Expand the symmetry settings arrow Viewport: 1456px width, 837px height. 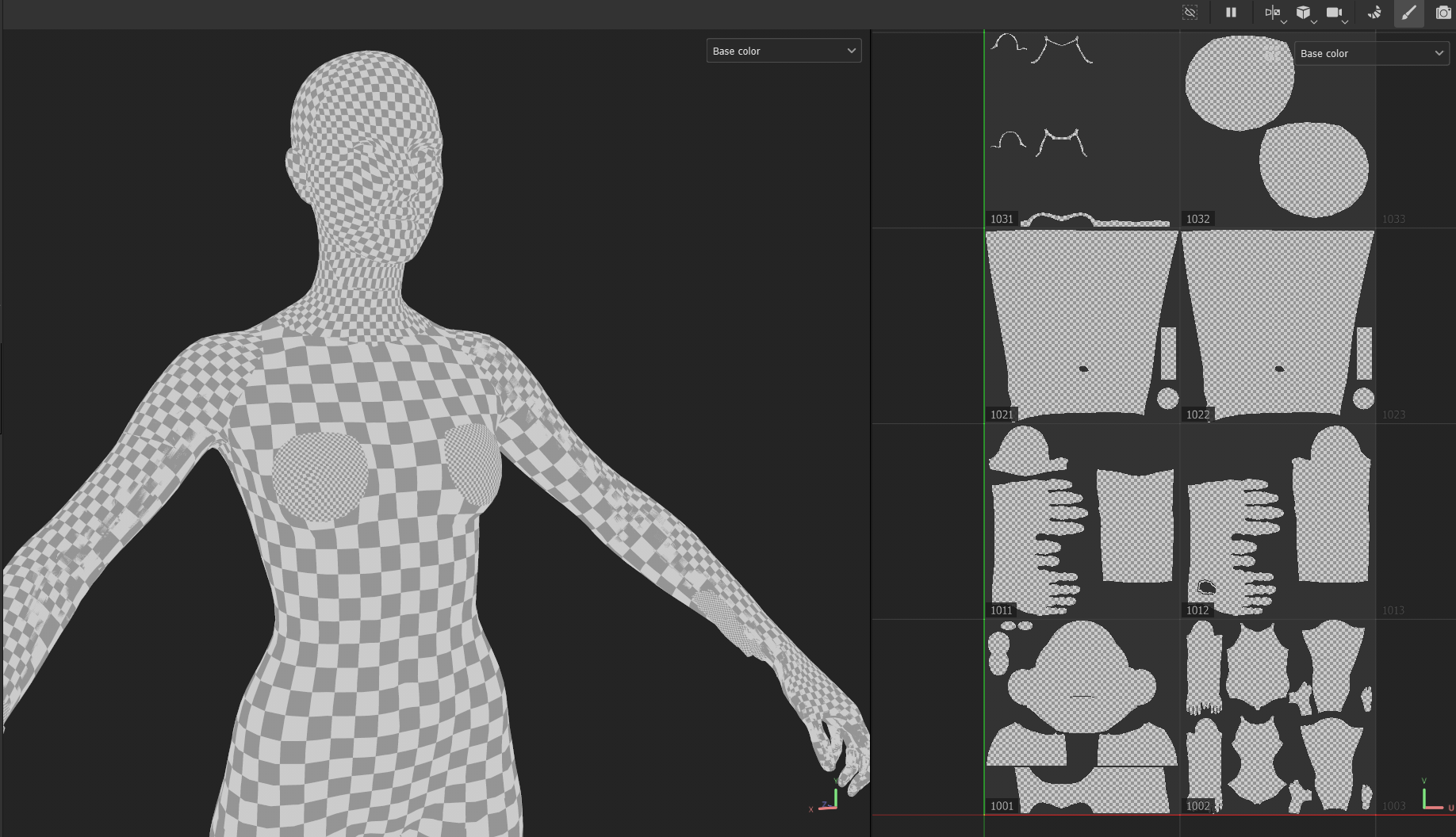(1283, 21)
